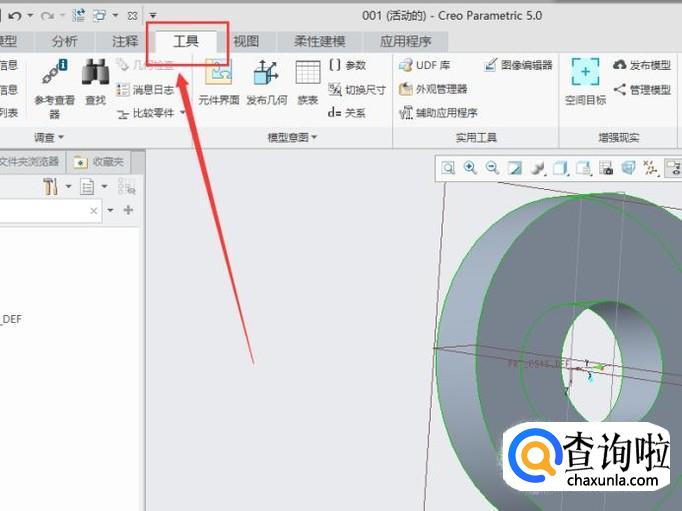Open the 柔性建模 ribbon tab
The width and height of the screenshot is (682, 511).
click(x=320, y=41)
